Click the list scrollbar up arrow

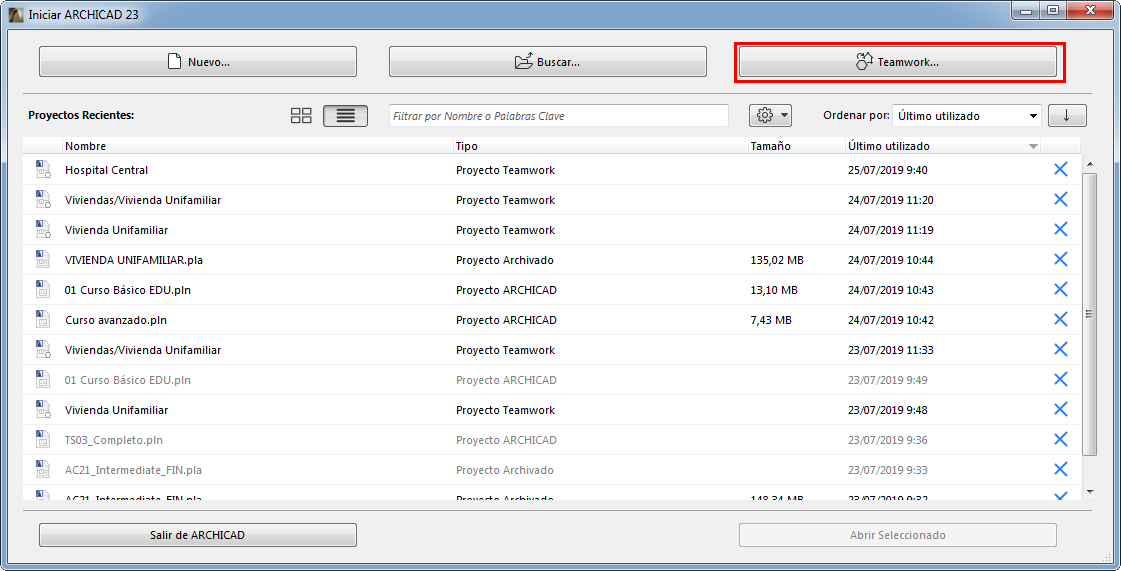(1090, 164)
